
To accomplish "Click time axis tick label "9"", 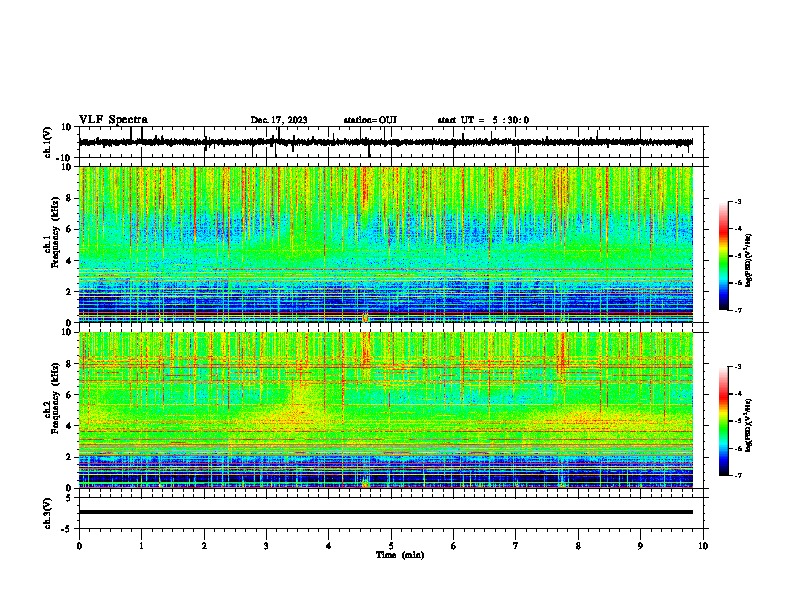I will (x=640, y=546).
